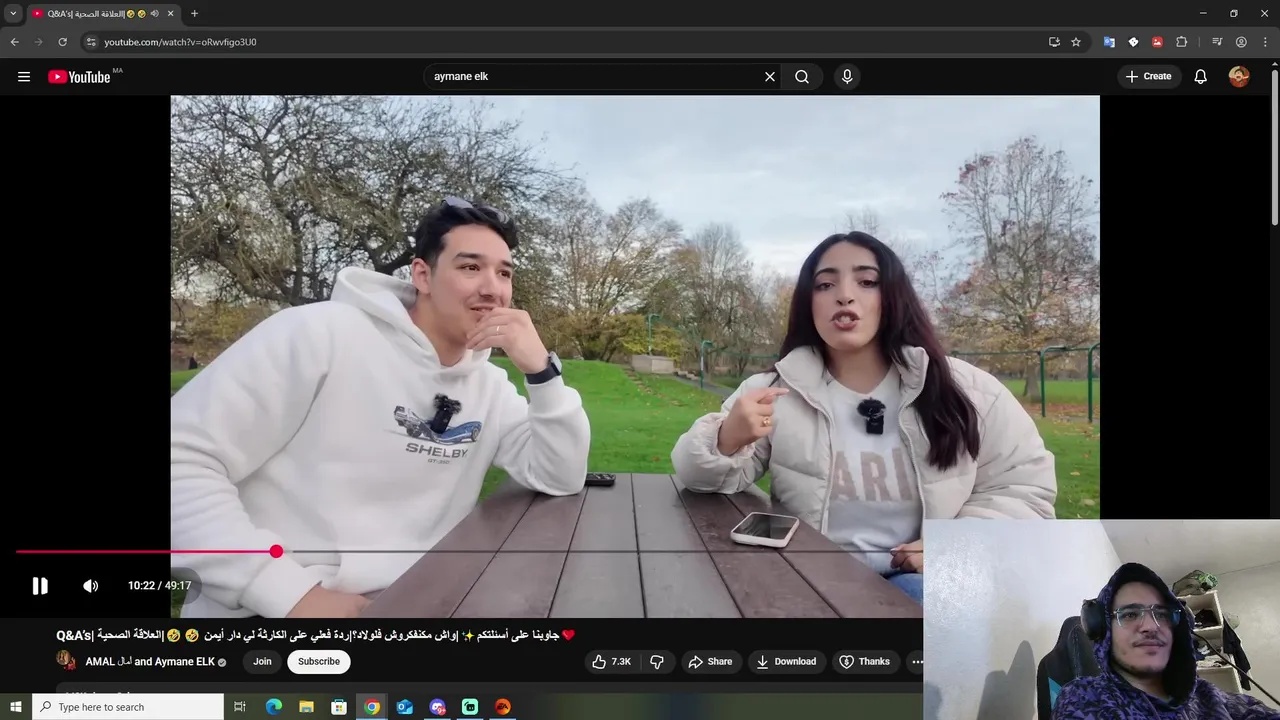
Task: Subscribe to the channel
Action: [319, 662]
